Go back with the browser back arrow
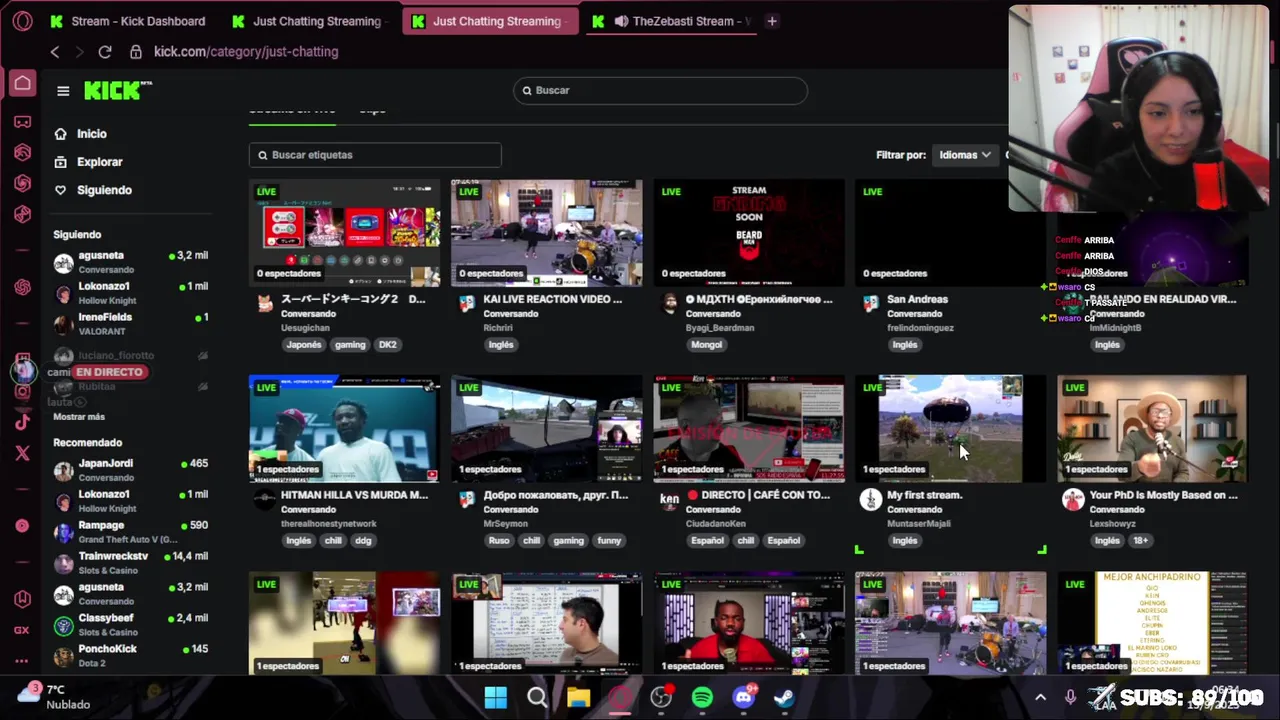The image size is (1280, 720). [x=55, y=52]
